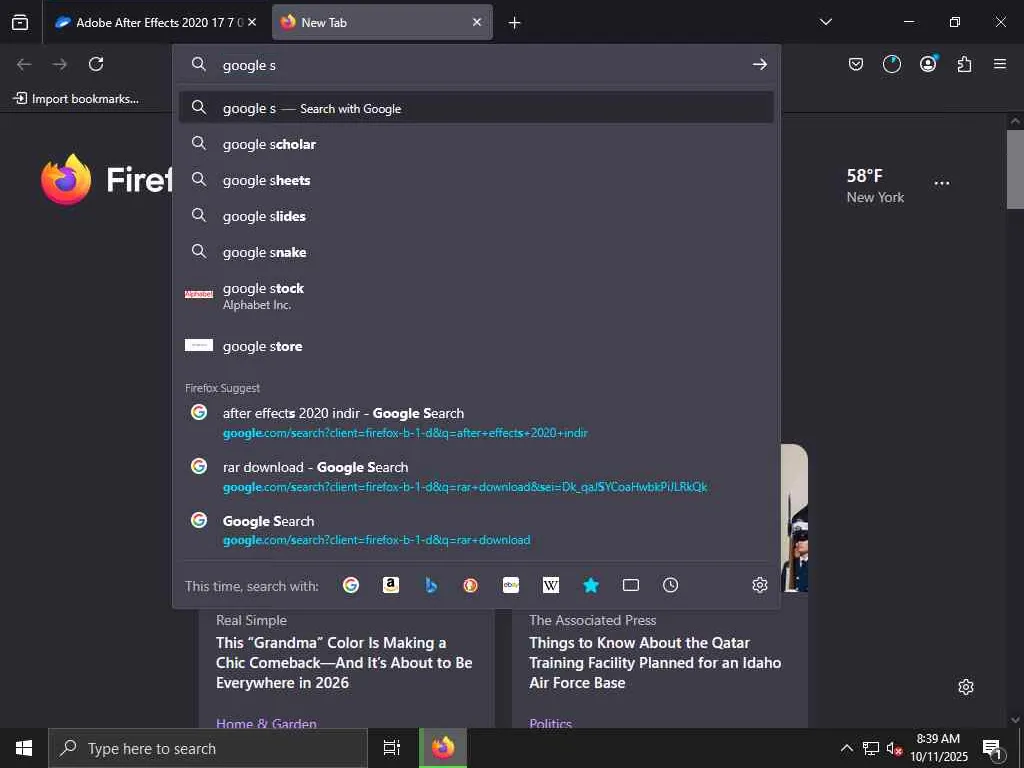Choose the 'google slides' suggestion
The width and height of the screenshot is (1024, 768).
click(x=476, y=216)
